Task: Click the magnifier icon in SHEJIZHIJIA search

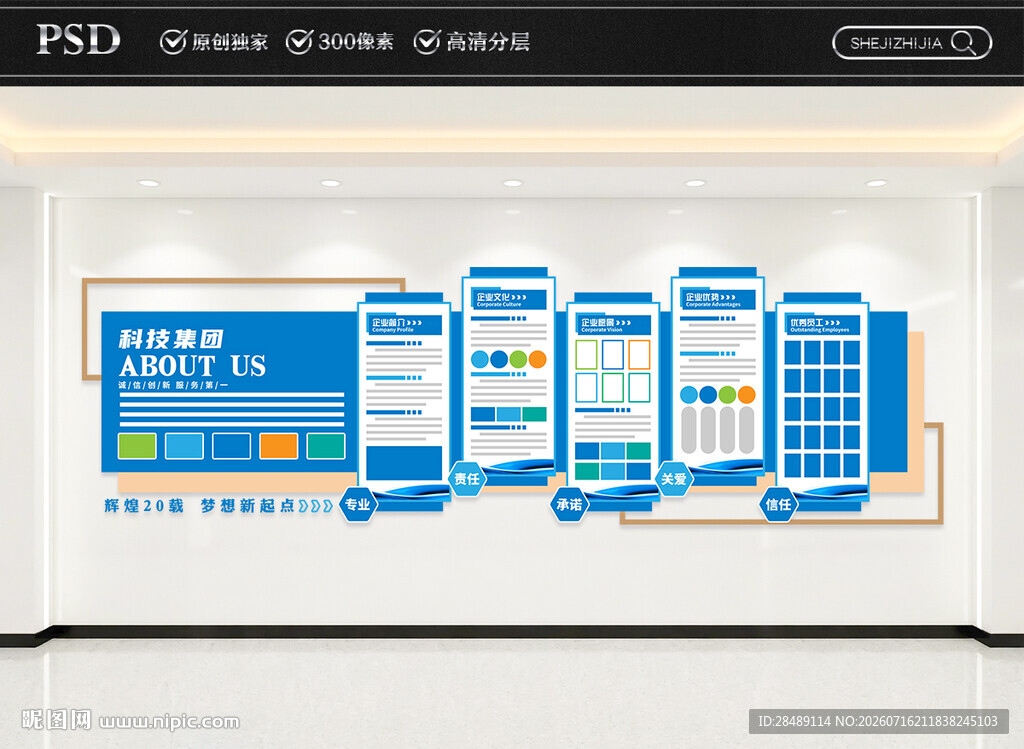Action: point(963,43)
